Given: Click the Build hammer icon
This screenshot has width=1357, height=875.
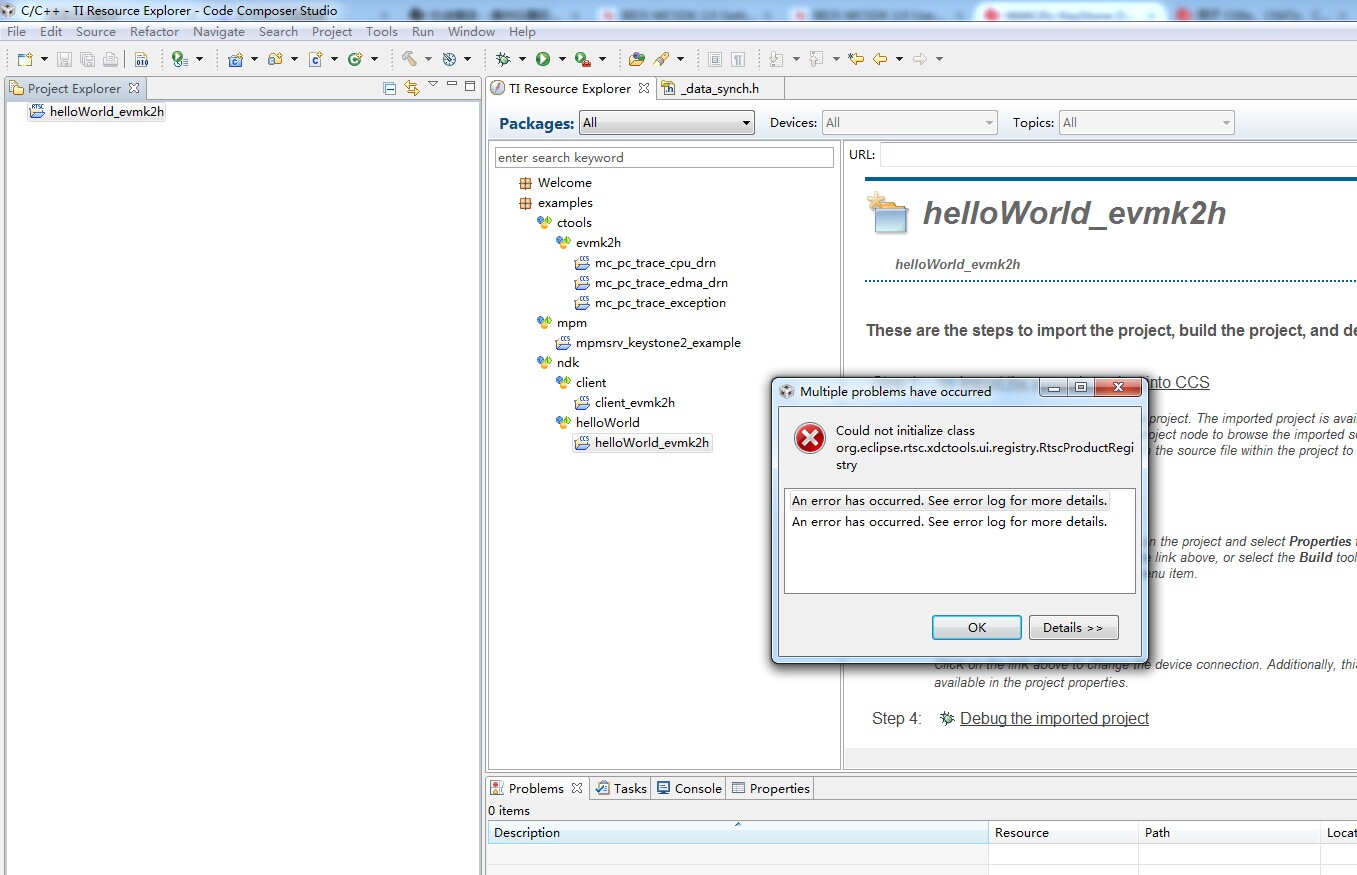Looking at the screenshot, I should point(409,59).
